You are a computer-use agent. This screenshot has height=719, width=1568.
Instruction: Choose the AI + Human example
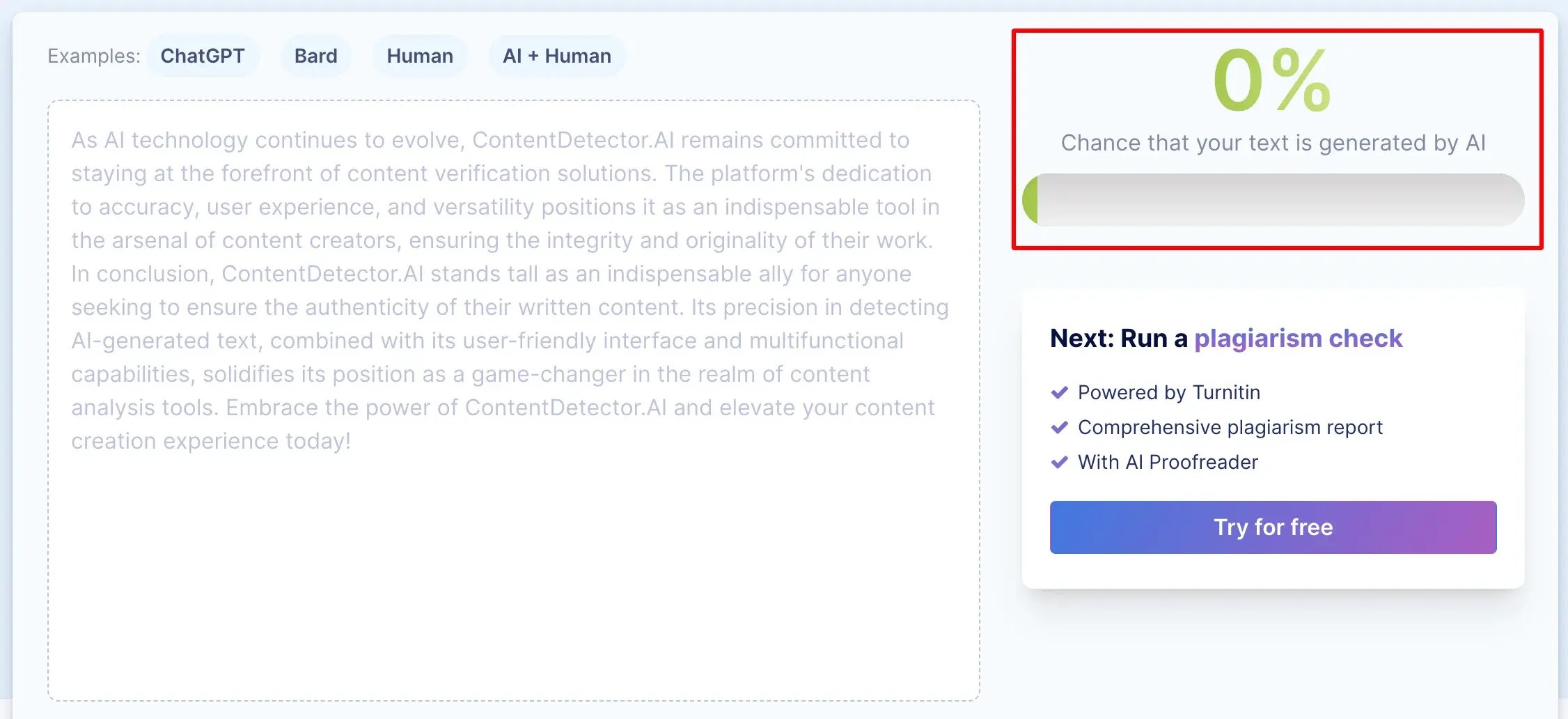(x=557, y=56)
